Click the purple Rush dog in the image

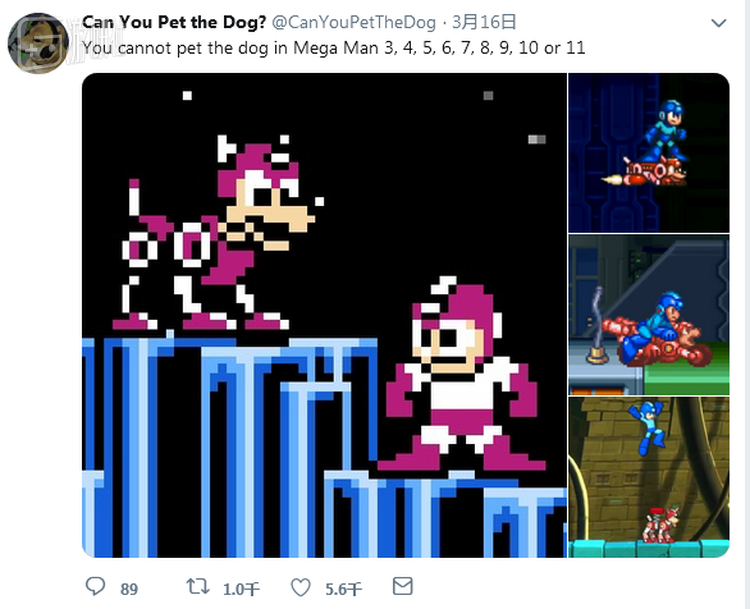(218, 233)
